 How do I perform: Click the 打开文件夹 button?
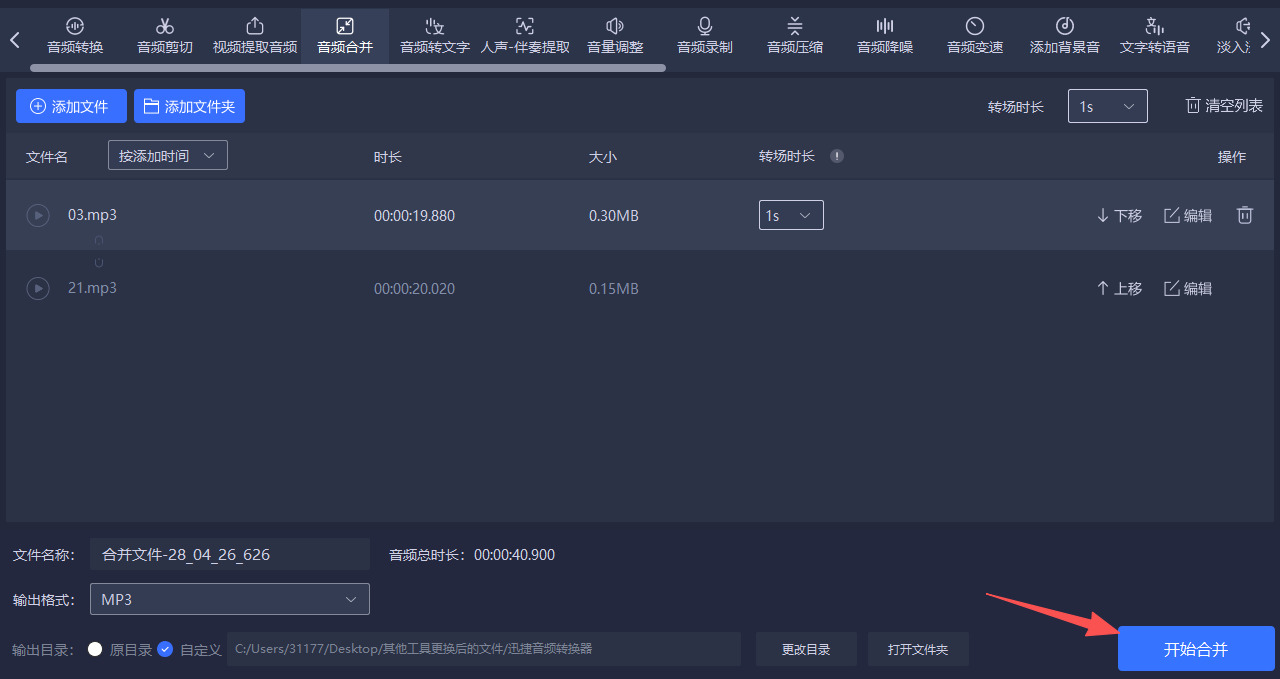[918, 649]
